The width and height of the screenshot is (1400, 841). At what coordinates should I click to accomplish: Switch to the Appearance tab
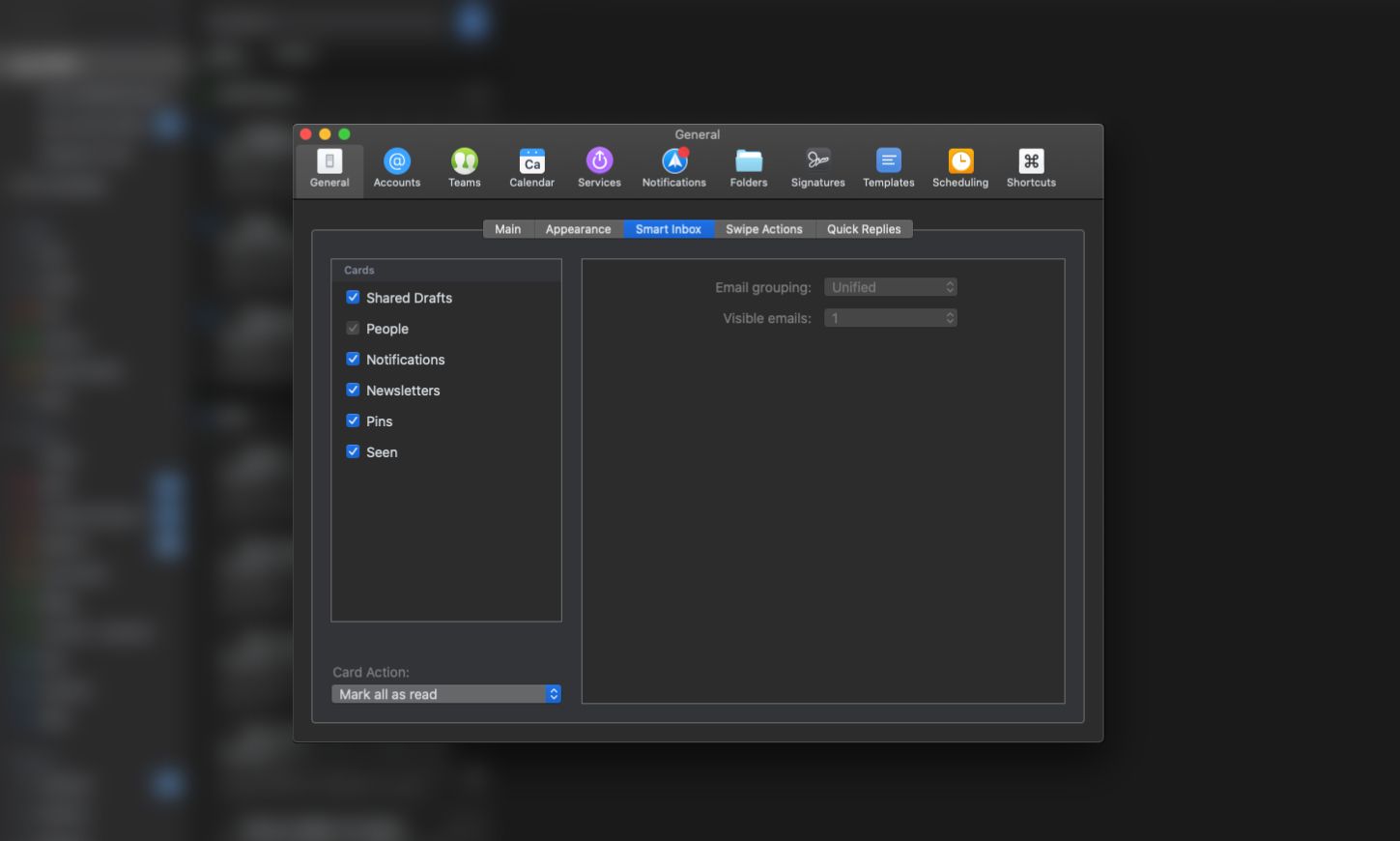578,229
